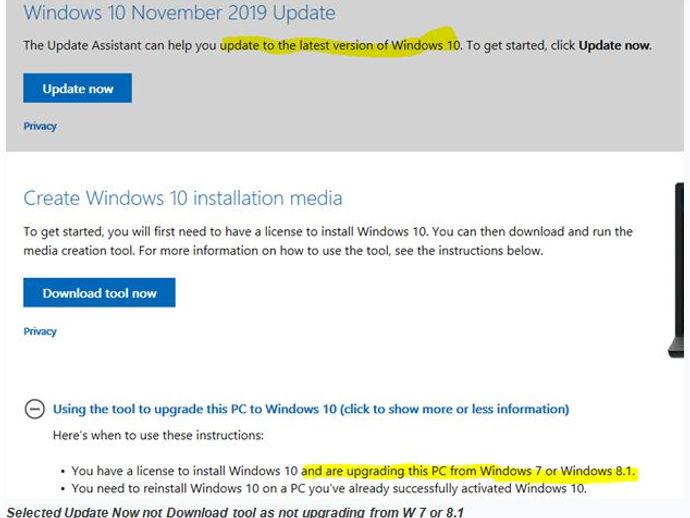This screenshot has width=690, height=518.
Task: Click the device image at right edge
Action: coord(678,270)
